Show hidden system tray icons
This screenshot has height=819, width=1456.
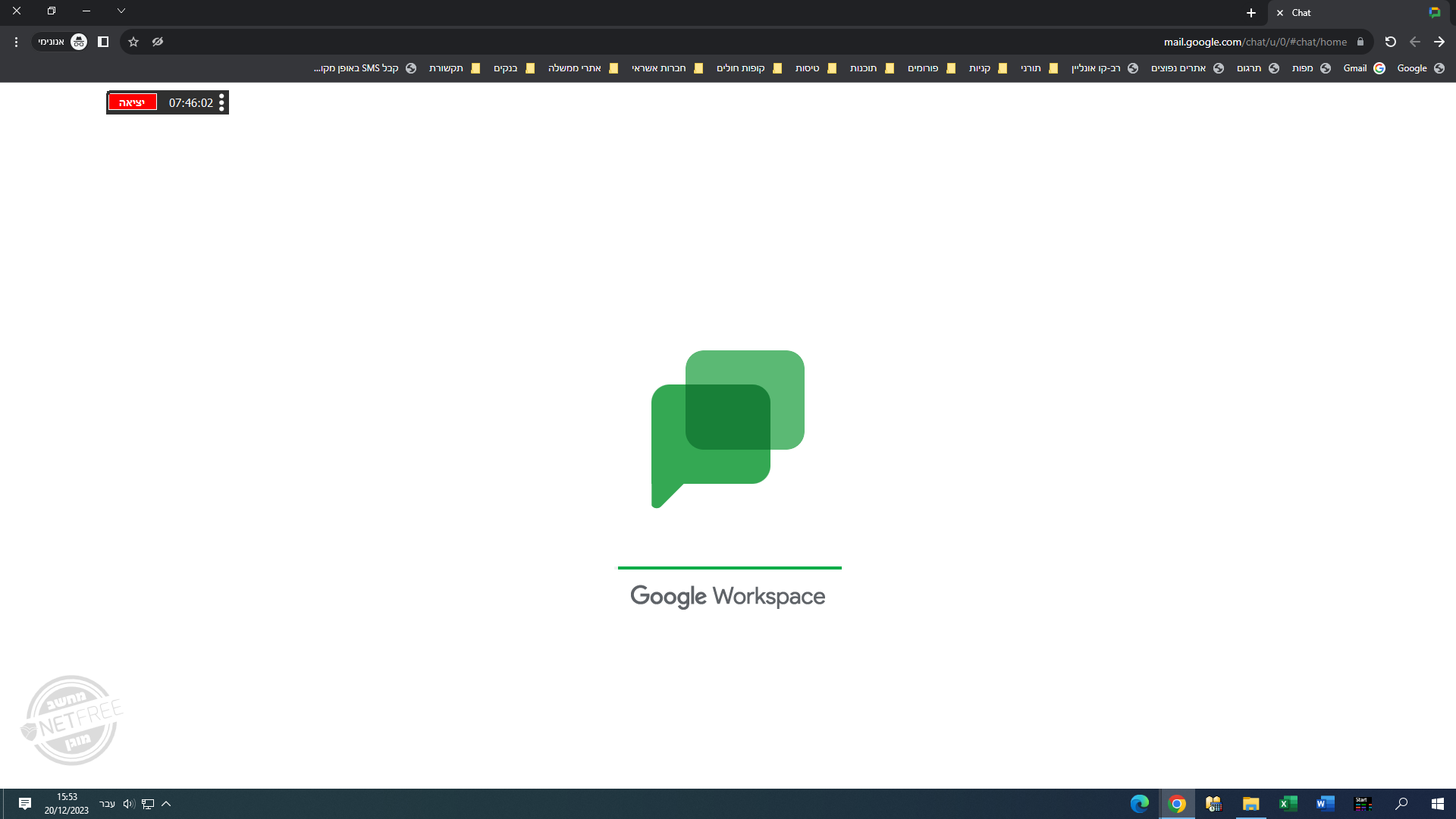point(166,804)
